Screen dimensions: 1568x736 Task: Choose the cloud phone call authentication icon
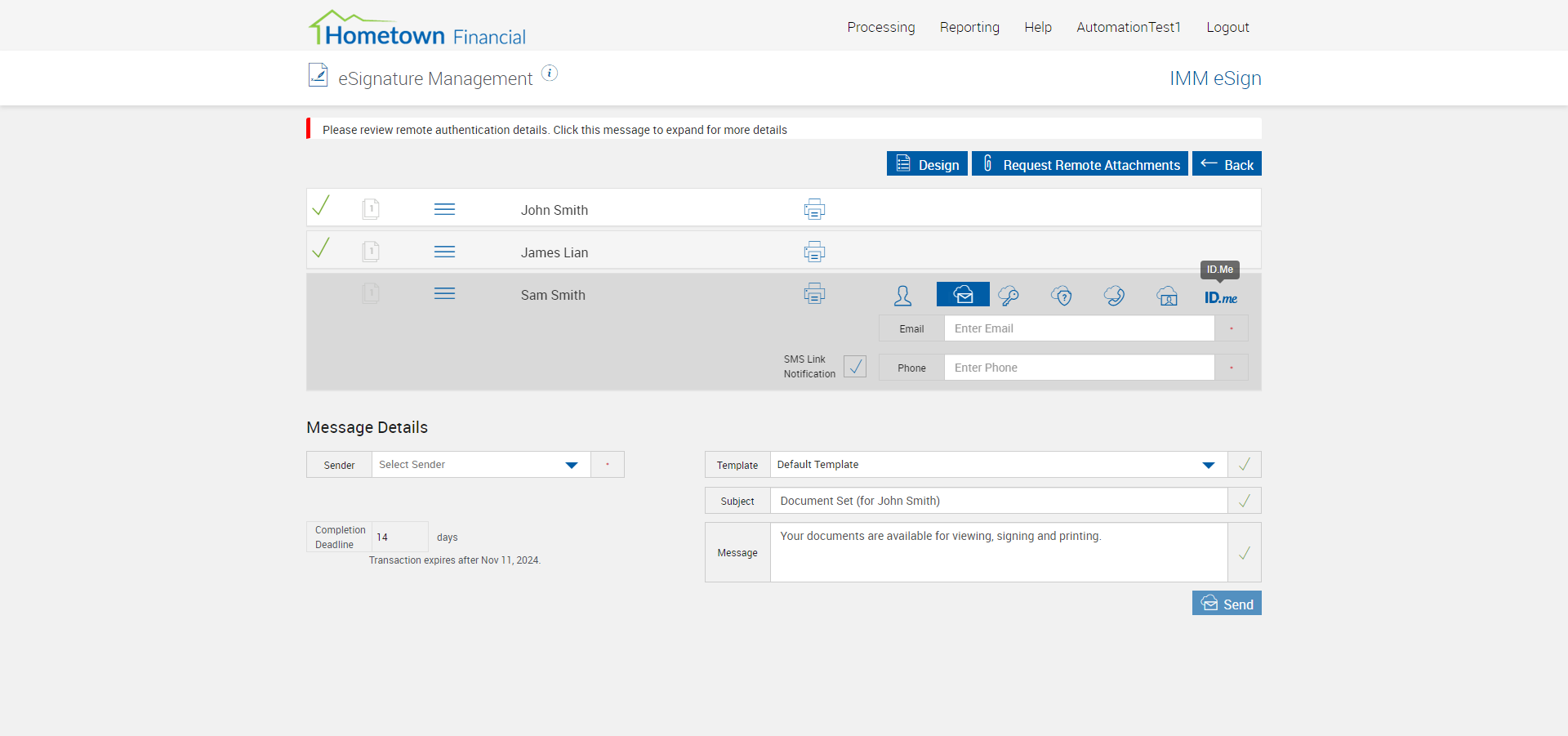coord(1114,296)
